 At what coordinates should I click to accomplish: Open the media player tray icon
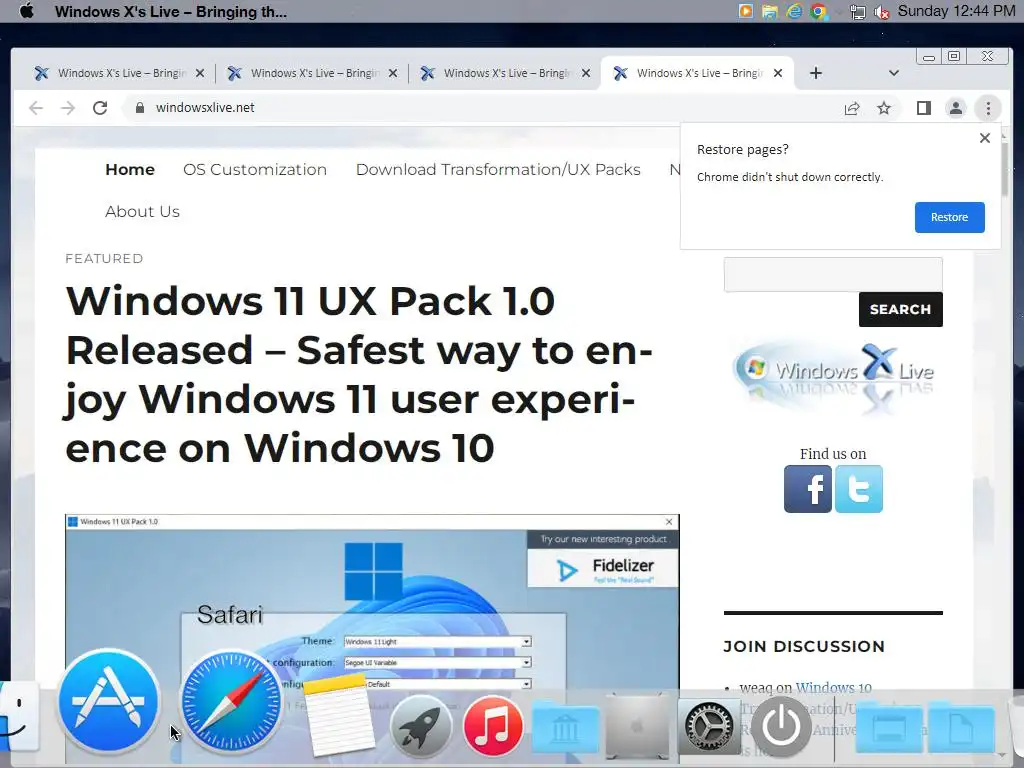[x=745, y=11]
